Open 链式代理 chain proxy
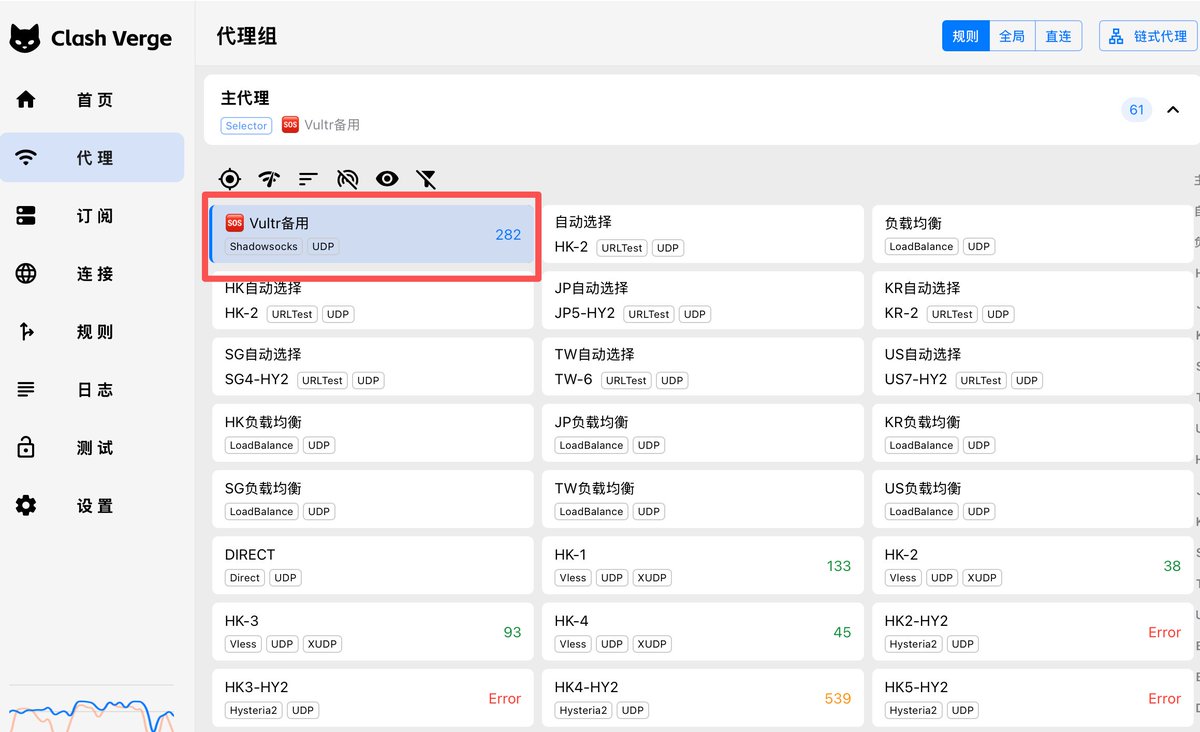Viewport: 1200px width, 732px height. point(1149,36)
